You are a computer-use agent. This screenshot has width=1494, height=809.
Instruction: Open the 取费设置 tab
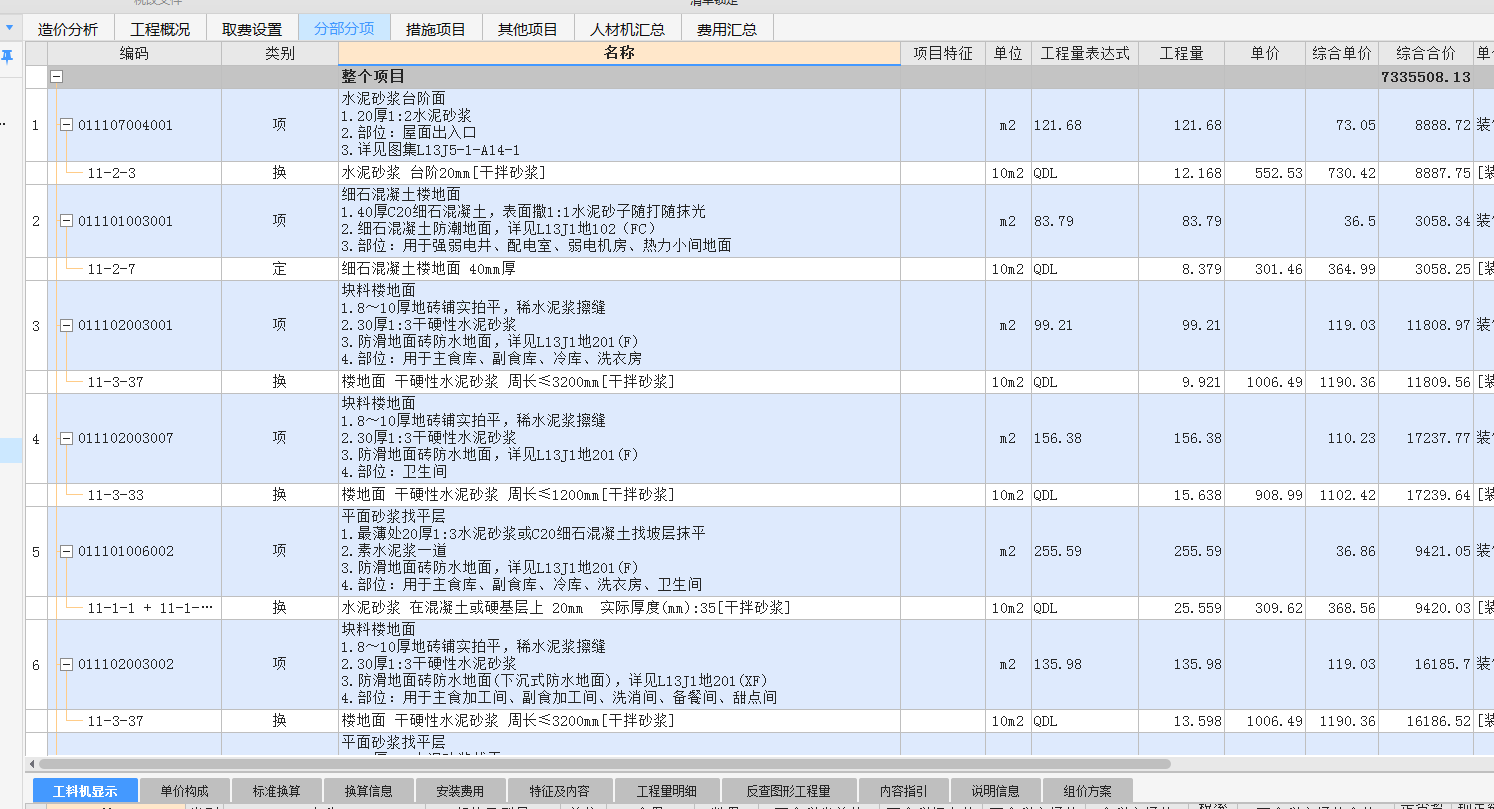tap(252, 29)
